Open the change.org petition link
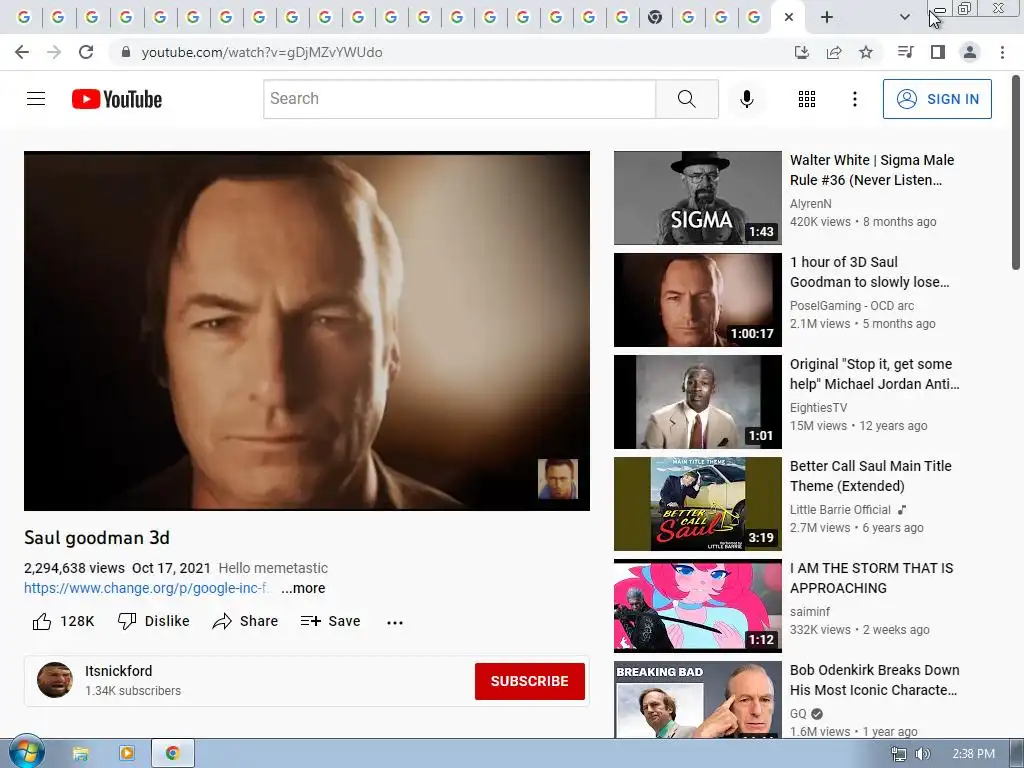Screen dimensions: 1024x768 pos(146,588)
